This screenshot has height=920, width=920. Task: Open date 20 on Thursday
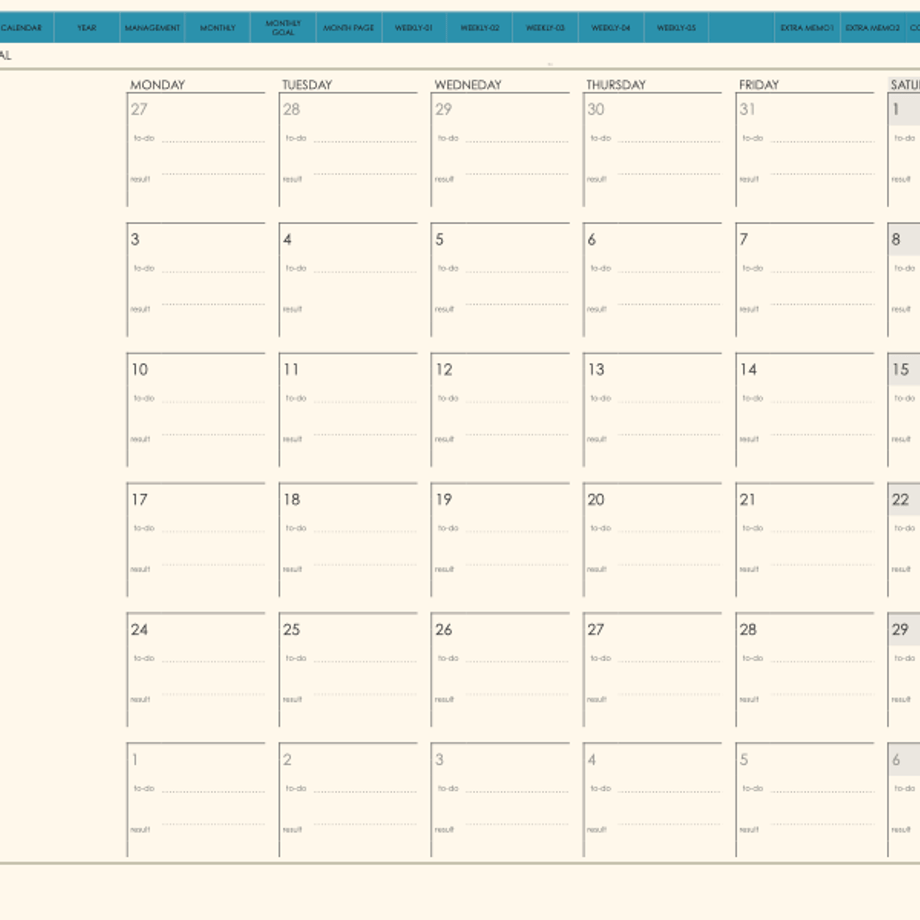(x=596, y=499)
